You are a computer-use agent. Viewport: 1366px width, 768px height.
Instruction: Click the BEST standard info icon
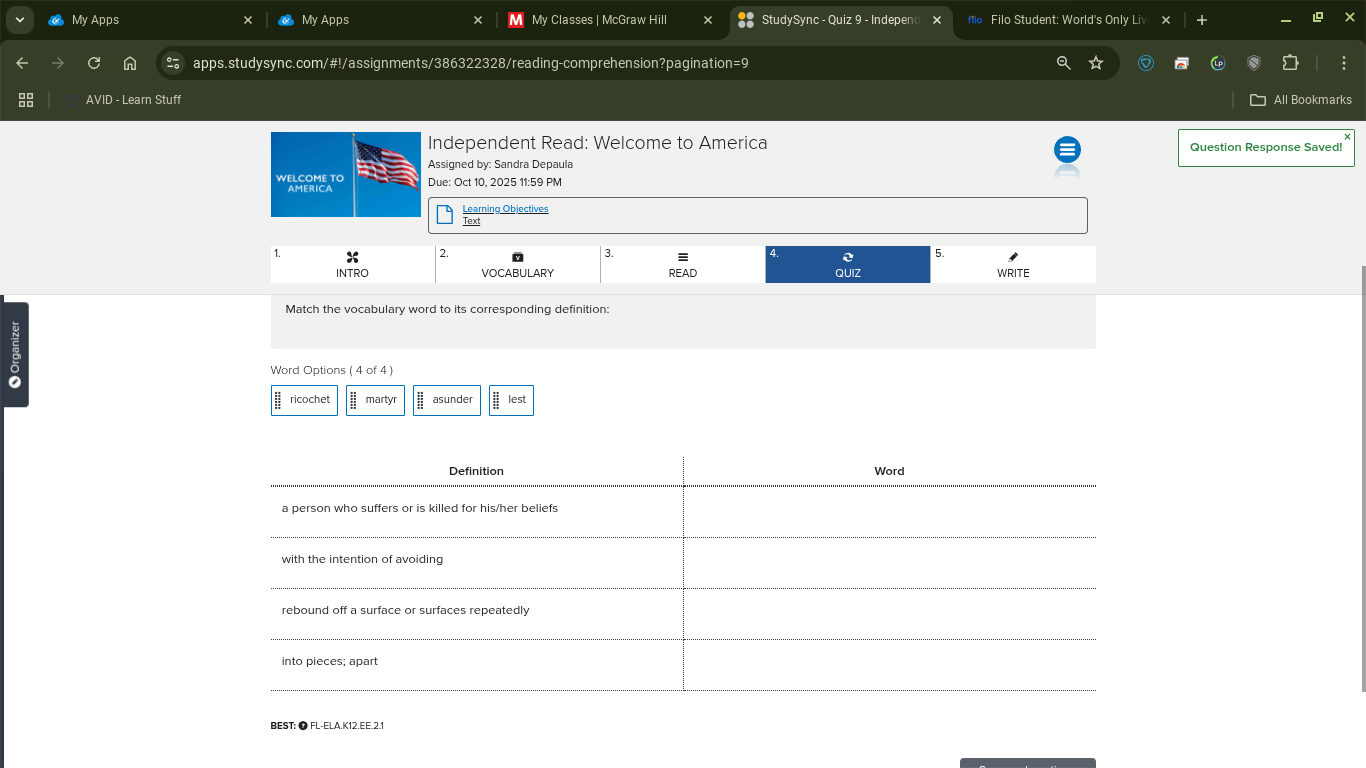point(303,726)
